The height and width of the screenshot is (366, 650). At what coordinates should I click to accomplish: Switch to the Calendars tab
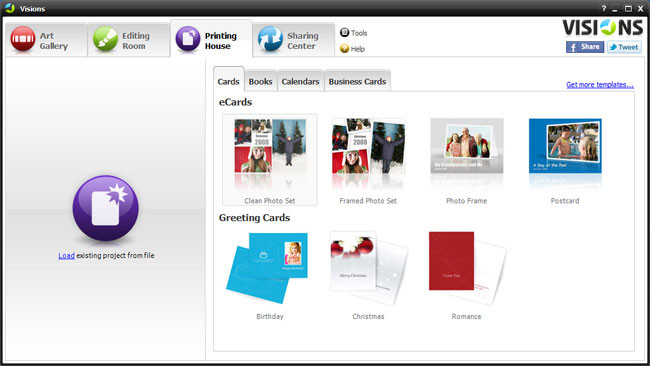[x=301, y=81]
